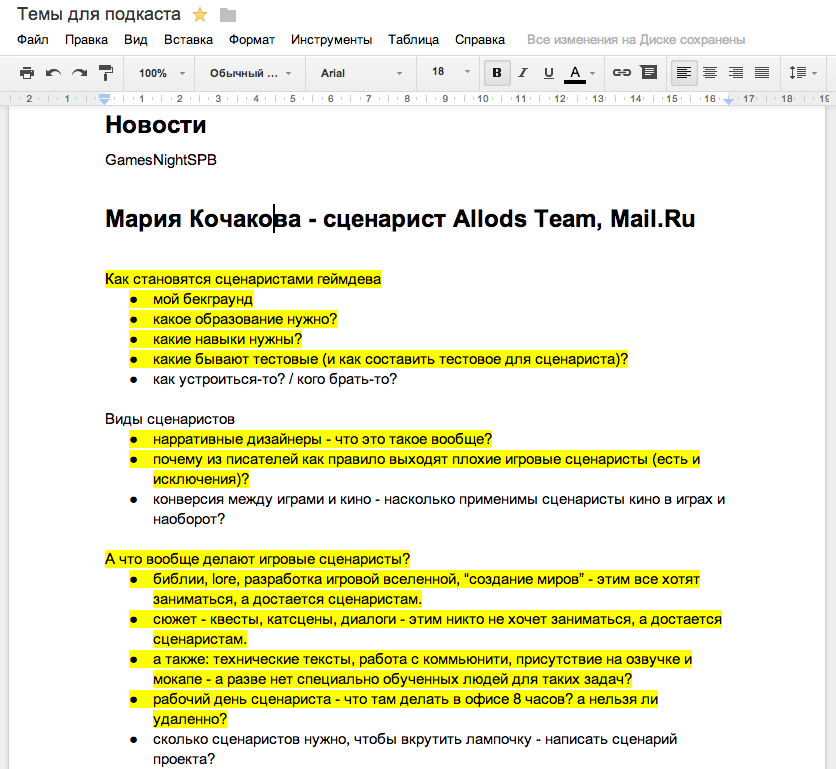Viewport: 836px width, 769px height.
Task: Click the text GamesNightSPB
Action: pos(160,160)
